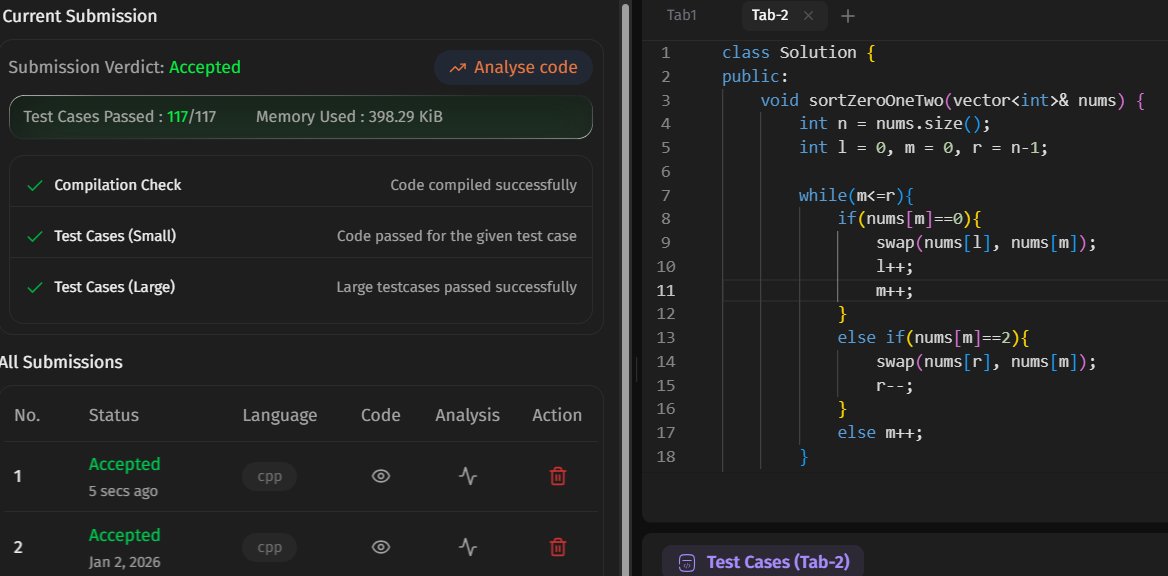
Task: Delete submission 1 using trash icon
Action: pyautogui.click(x=557, y=476)
